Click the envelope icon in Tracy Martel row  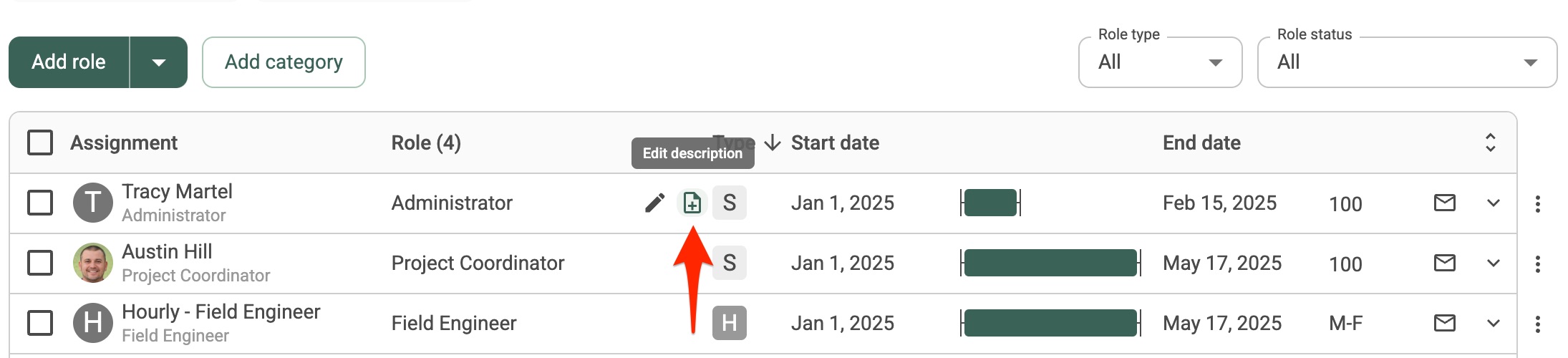tap(1445, 203)
